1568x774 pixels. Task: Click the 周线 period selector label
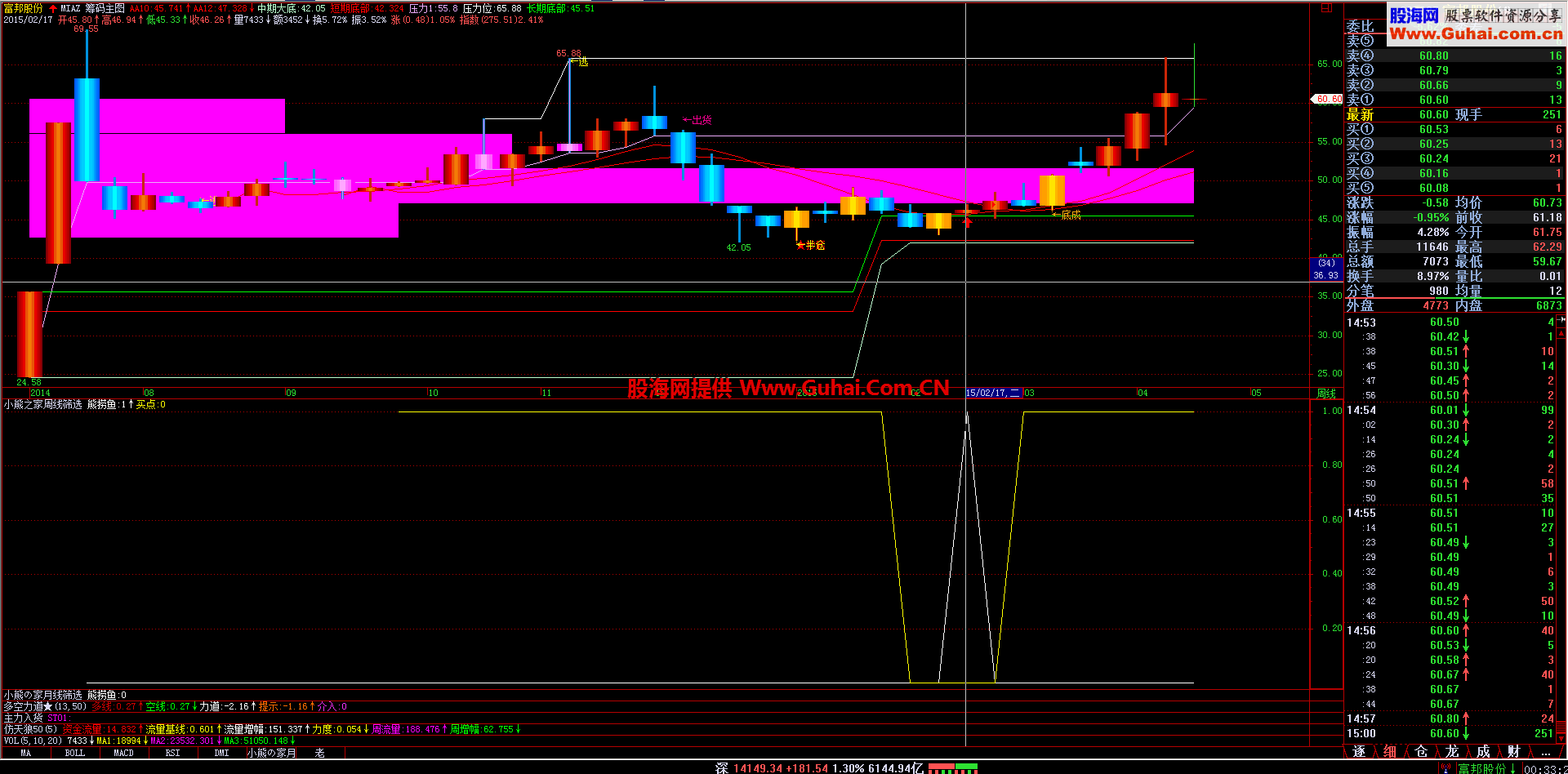click(1326, 393)
